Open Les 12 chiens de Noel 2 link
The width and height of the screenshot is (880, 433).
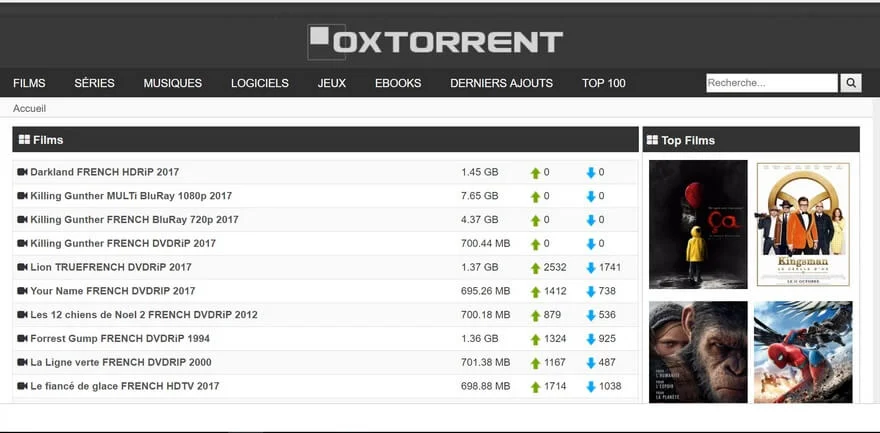pos(144,315)
